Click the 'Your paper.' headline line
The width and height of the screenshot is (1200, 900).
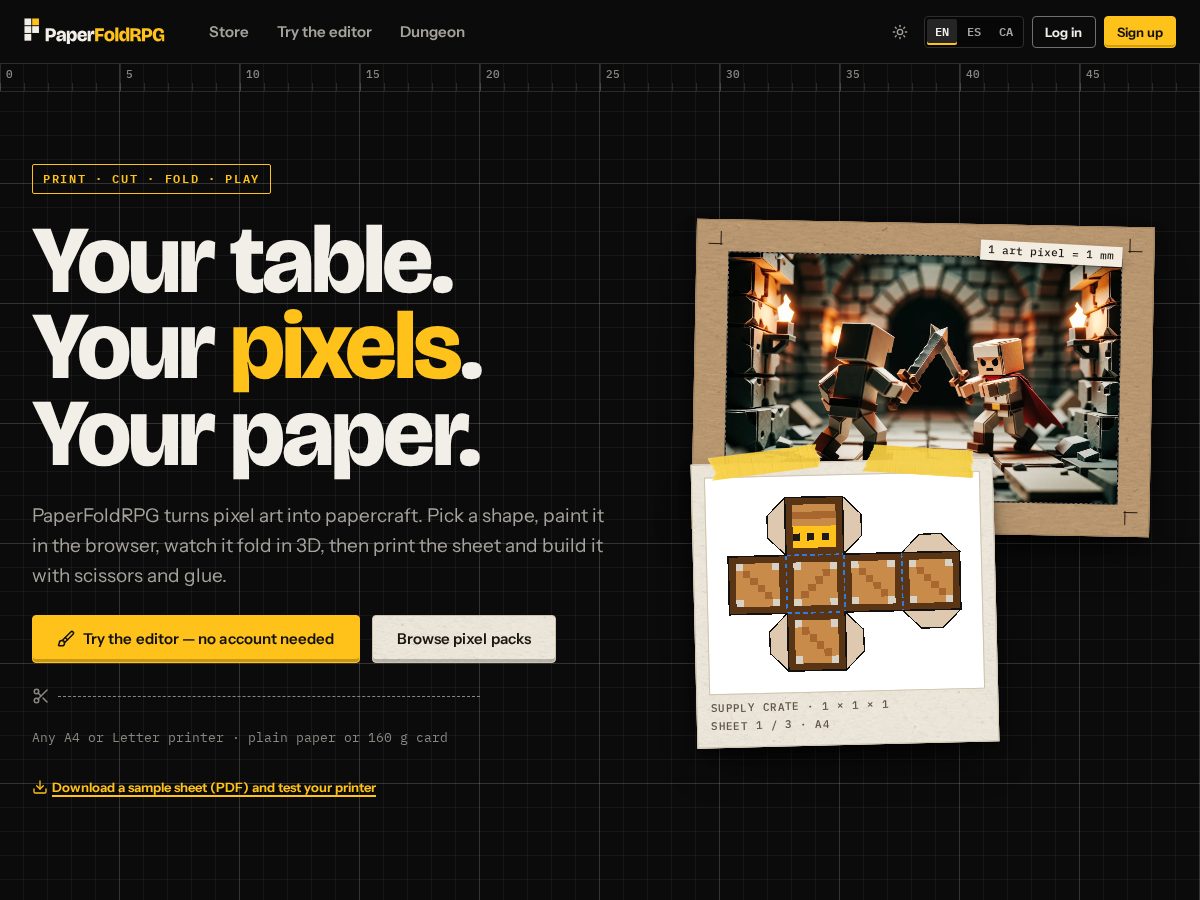point(256,435)
